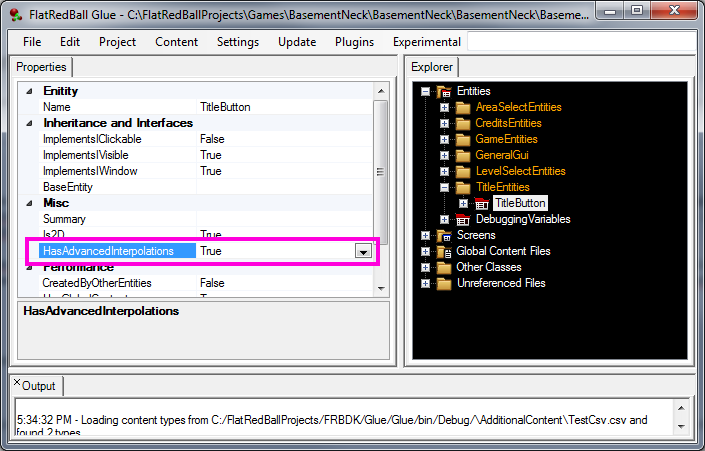Expand the GameEntities node
Image resolution: width=705 pixels, height=451 pixels.
pos(444,139)
